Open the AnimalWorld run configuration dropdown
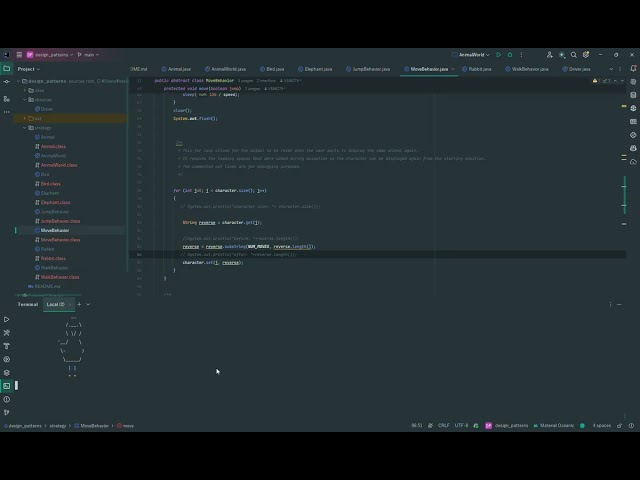The image size is (640, 480). 471,55
